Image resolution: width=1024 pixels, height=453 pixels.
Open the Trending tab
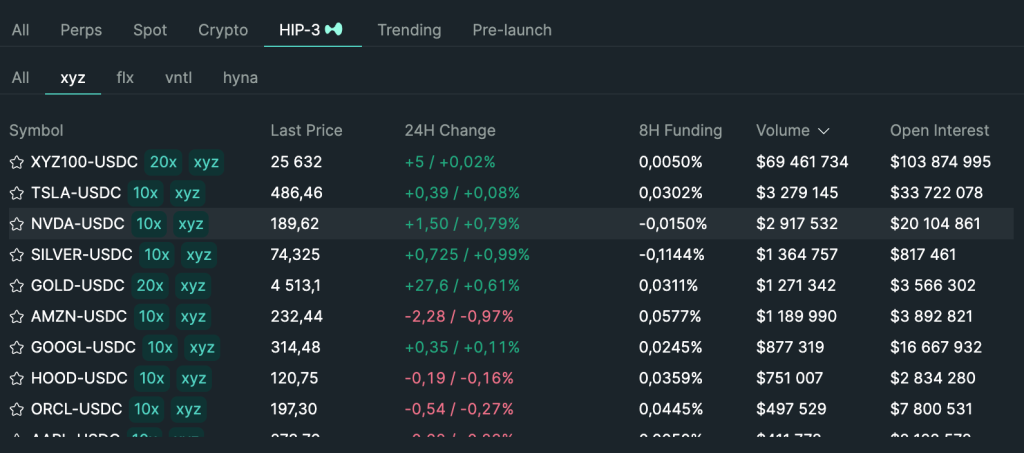409,30
